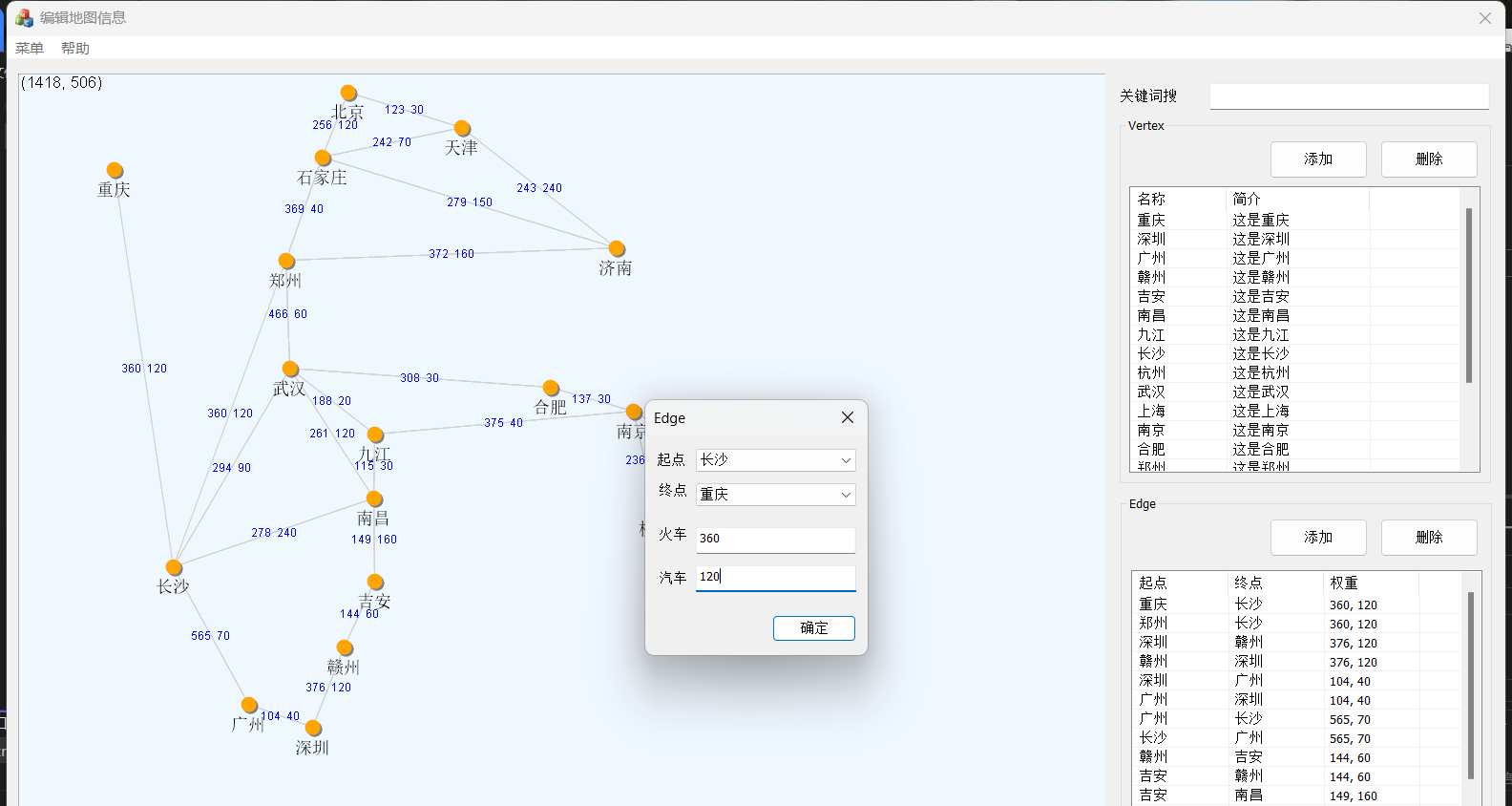Open the 起点 start city dropdown
This screenshot has width=1512, height=806.
click(x=775, y=460)
